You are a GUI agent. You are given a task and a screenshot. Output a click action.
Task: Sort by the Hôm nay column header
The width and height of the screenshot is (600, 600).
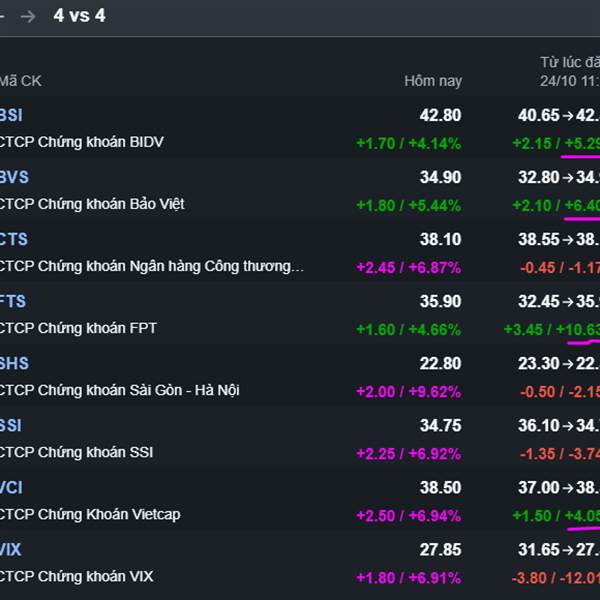[x=433, y=81]
